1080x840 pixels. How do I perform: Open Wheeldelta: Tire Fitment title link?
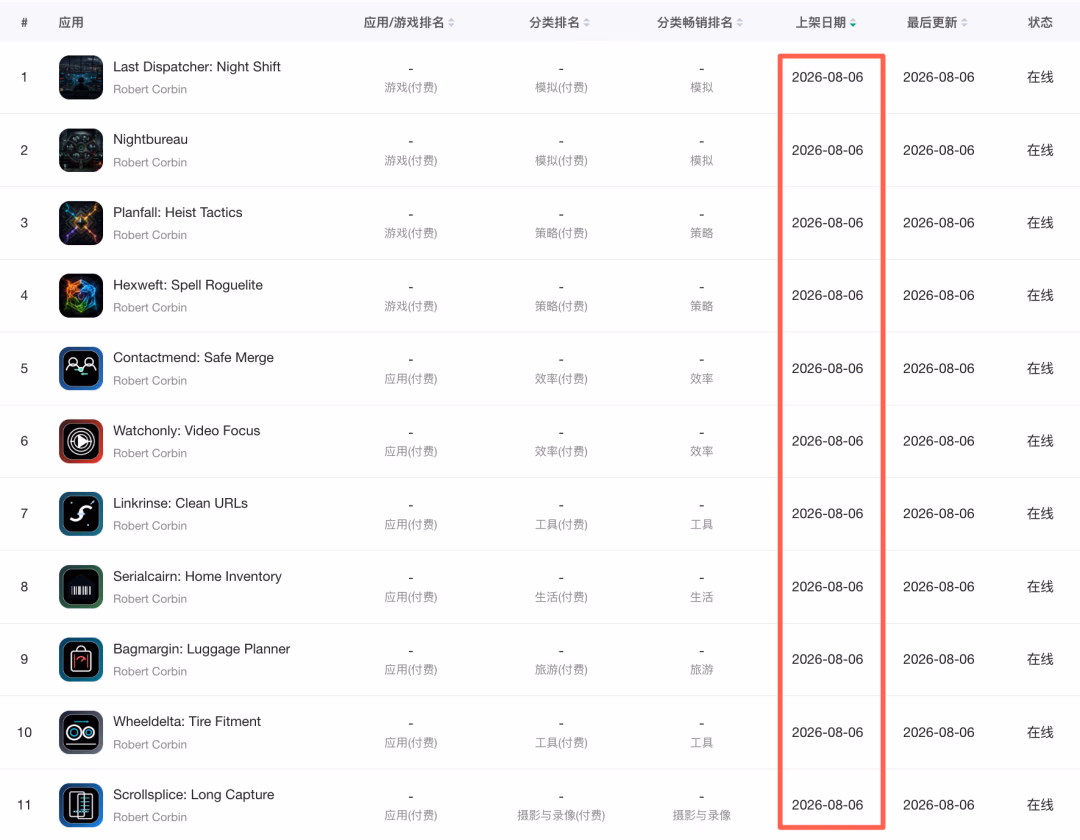[187, 722]
